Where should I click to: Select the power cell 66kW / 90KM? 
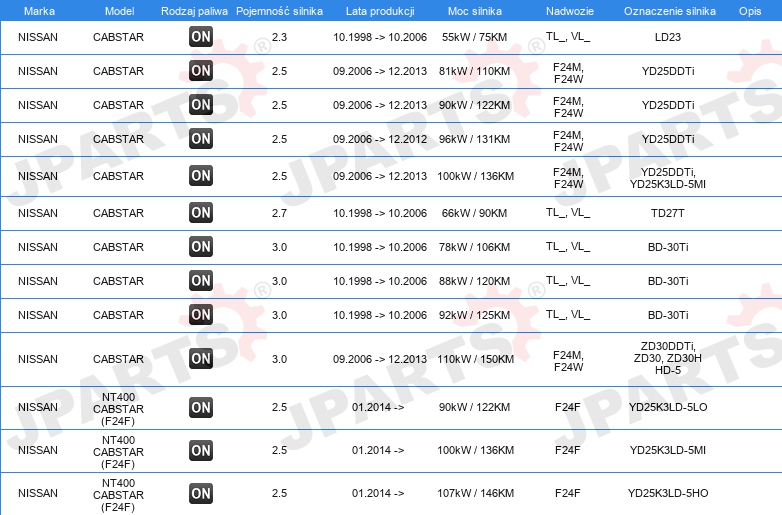pyautogui.click(x=474, y=213)
